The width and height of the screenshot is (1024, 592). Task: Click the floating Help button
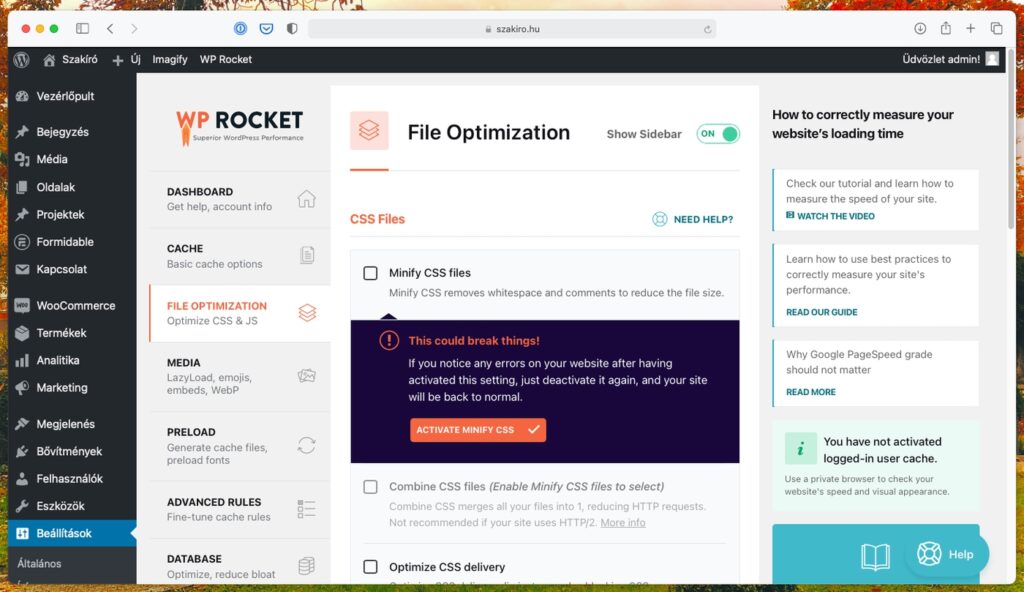(x=946, y=554)
